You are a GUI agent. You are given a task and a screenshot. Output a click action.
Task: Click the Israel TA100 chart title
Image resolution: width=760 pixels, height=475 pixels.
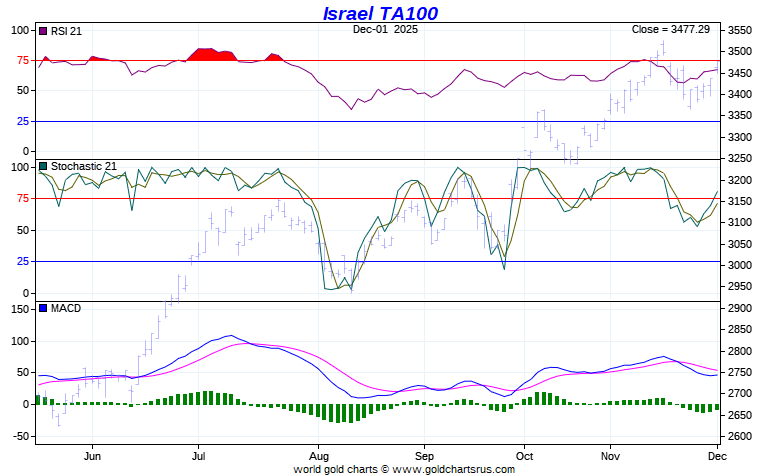coord(380,13)
